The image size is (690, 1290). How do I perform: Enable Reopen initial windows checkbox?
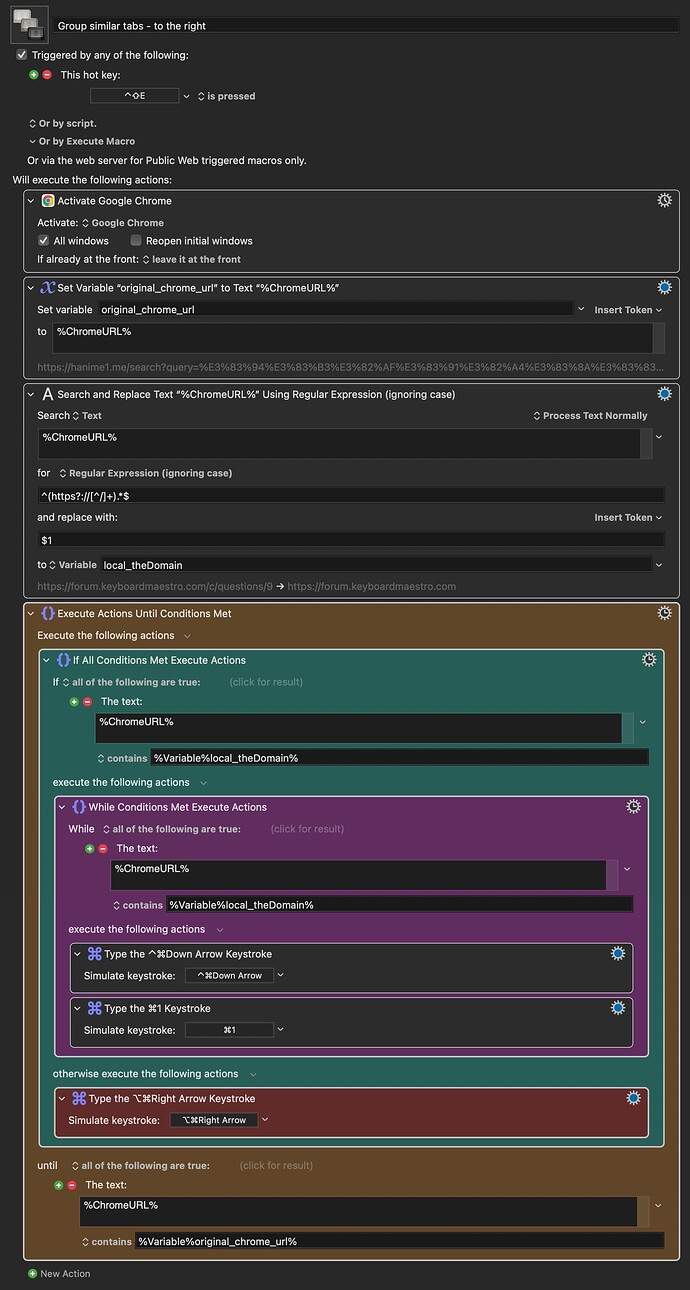pos(135,241)
